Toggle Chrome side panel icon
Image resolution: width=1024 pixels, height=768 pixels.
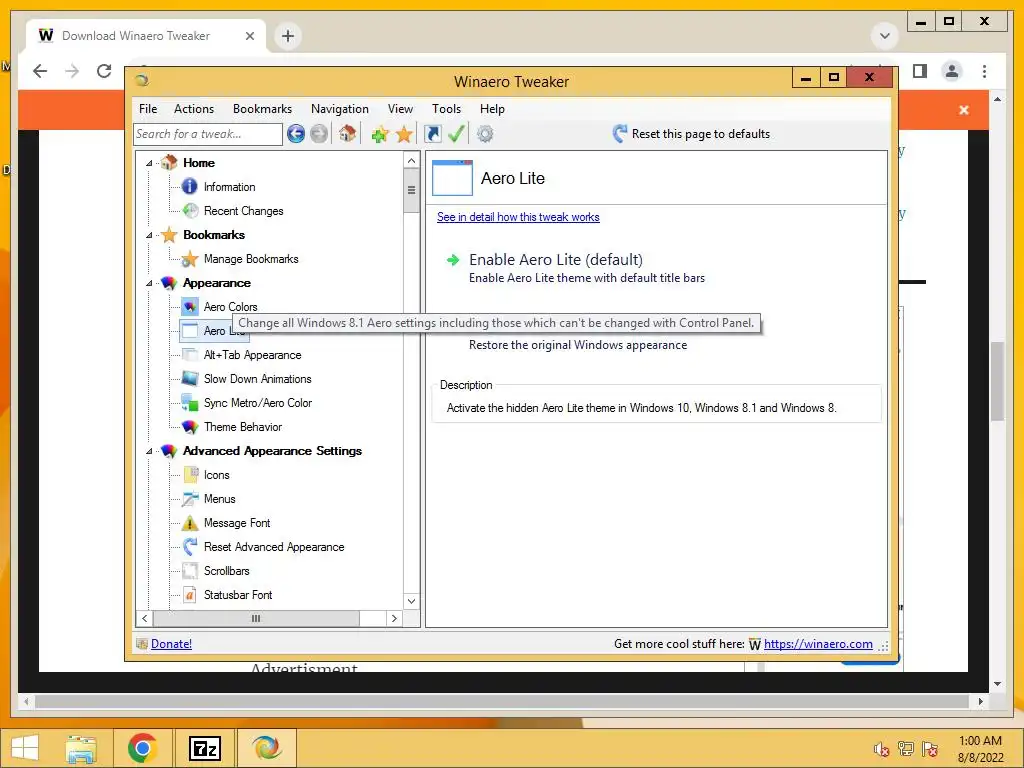(920, 71)
